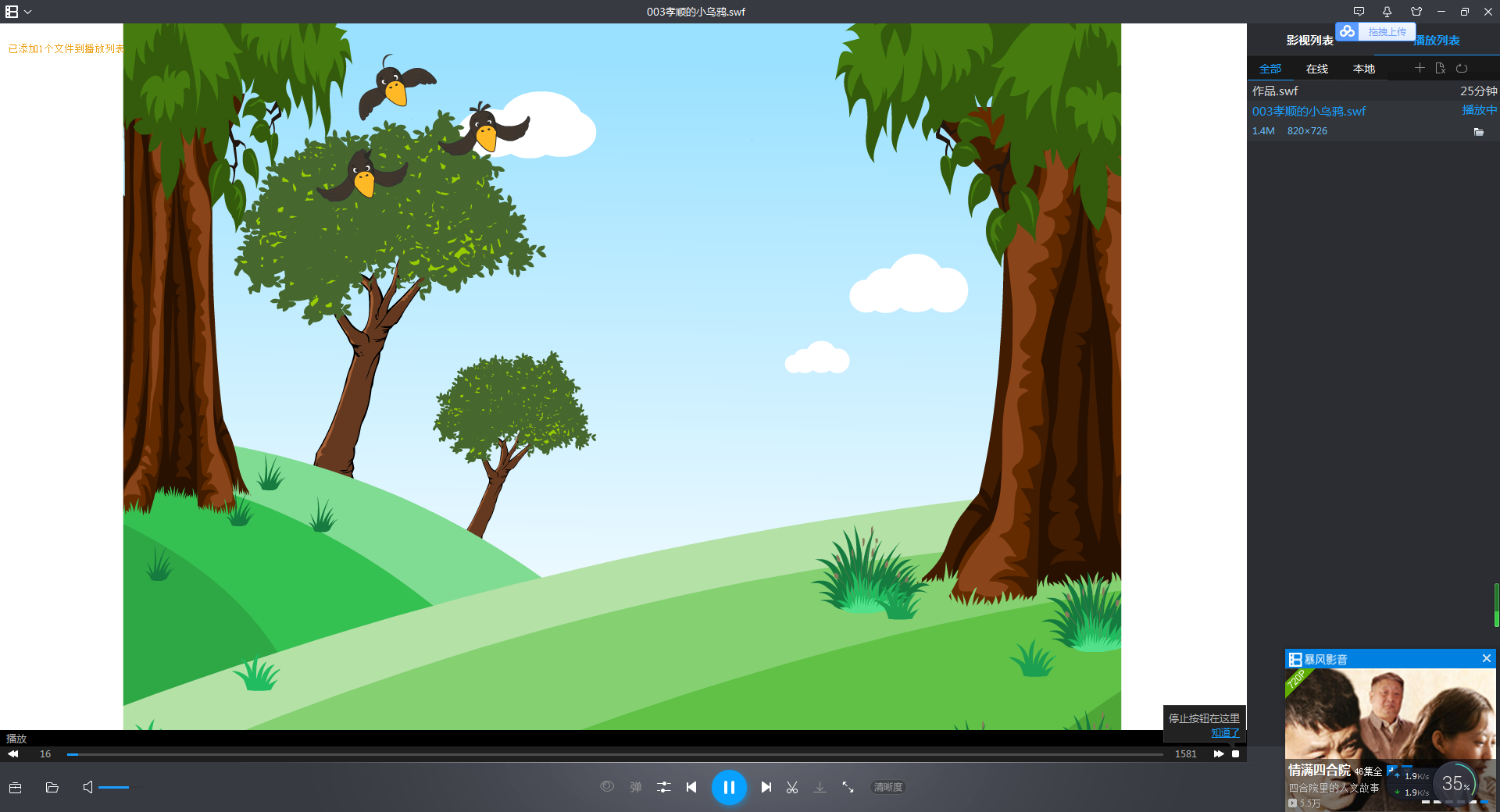
Task: Open a file with the folder icon
Action: click(52, 787)
